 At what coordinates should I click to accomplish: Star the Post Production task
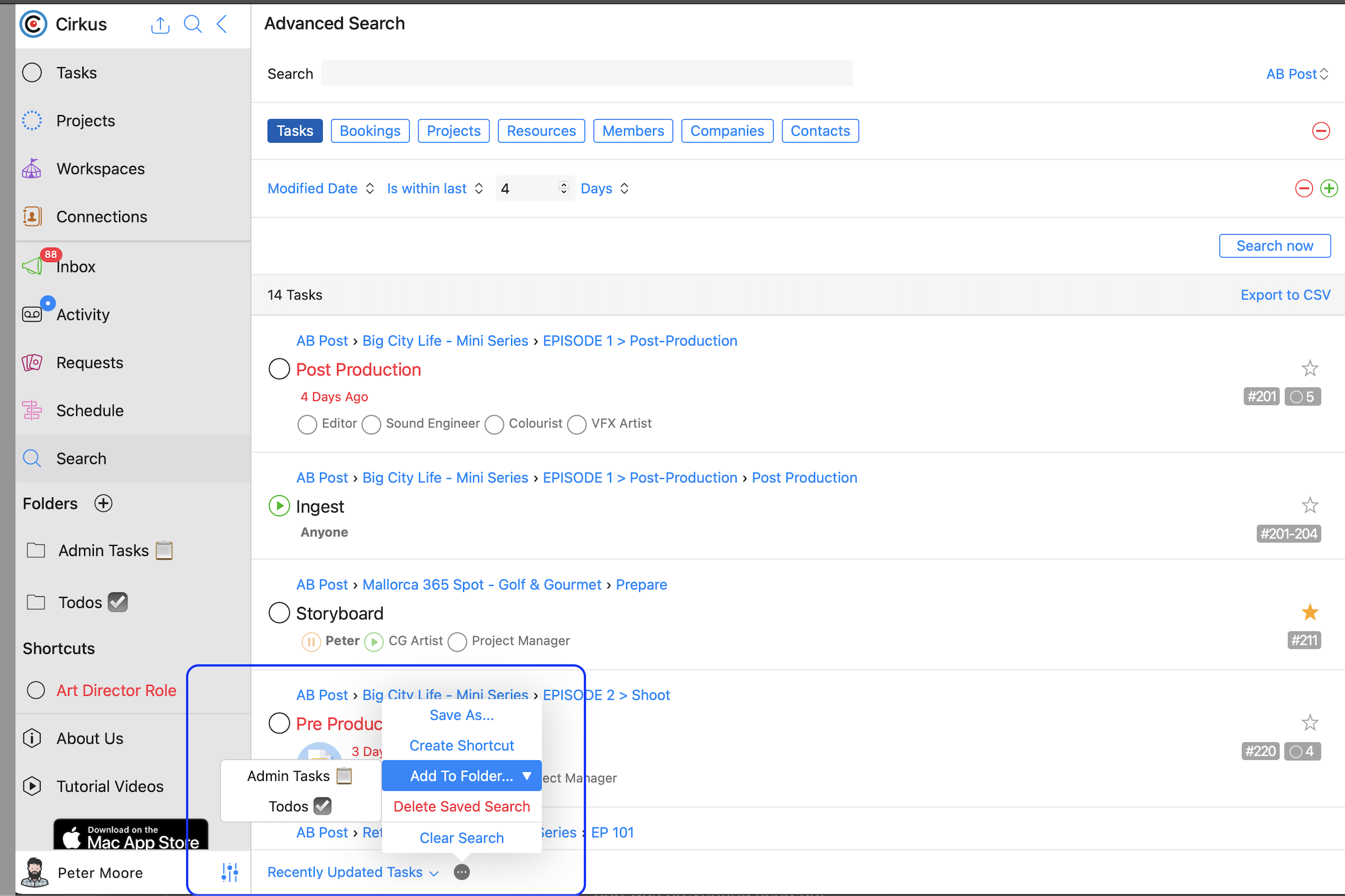pos(1310,368)
